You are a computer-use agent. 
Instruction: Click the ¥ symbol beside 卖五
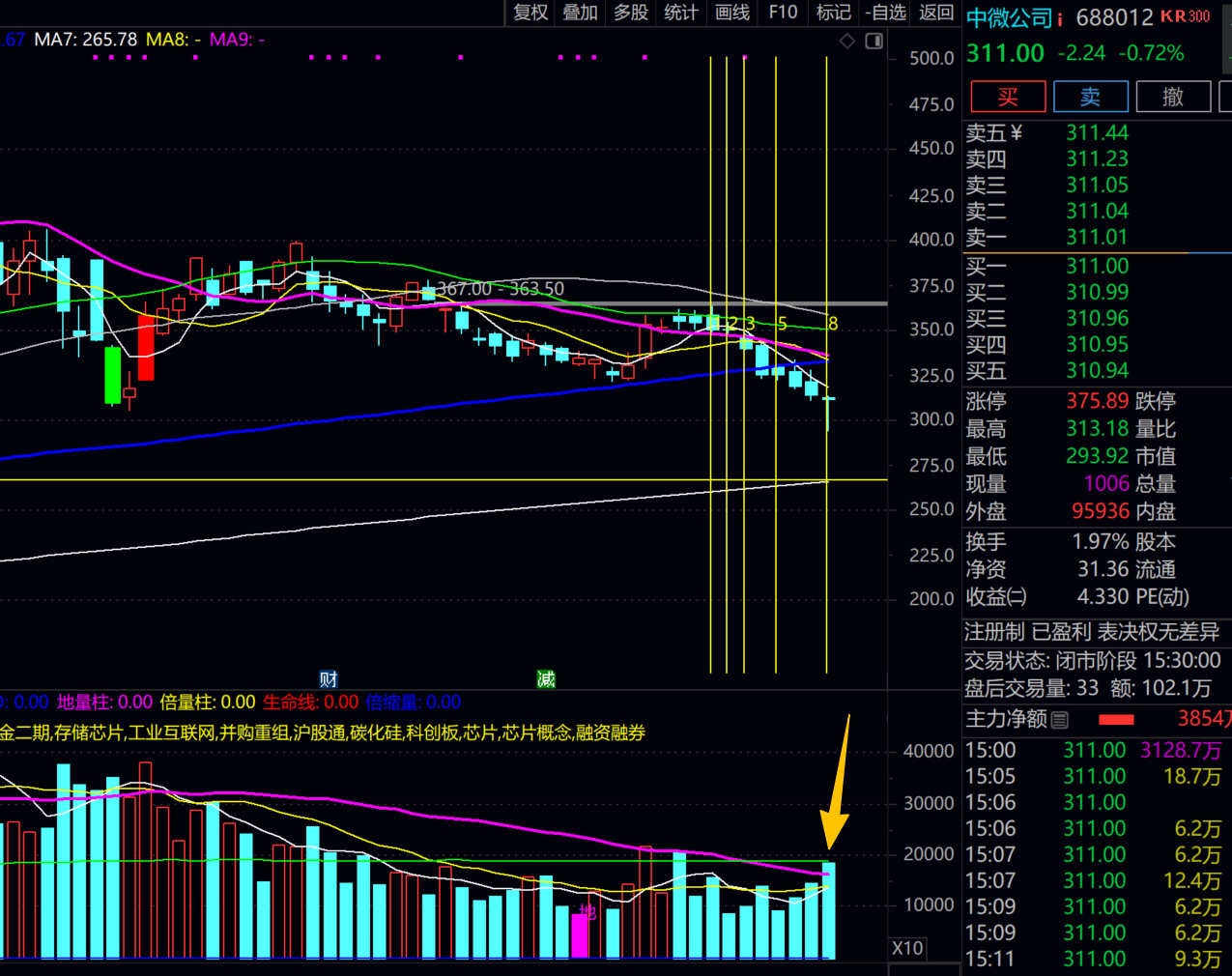(x=1016, y=132)
